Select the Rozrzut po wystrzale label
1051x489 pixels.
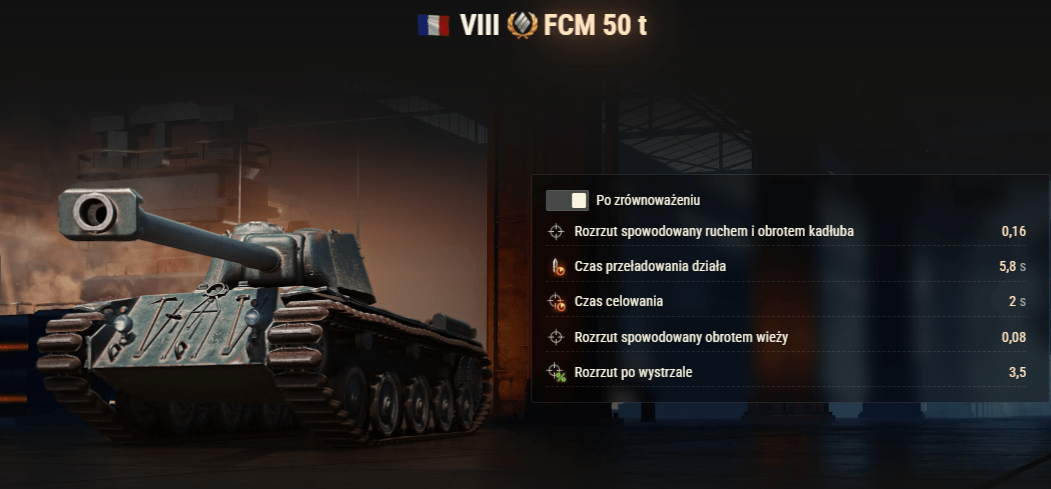tap(633, 372)
